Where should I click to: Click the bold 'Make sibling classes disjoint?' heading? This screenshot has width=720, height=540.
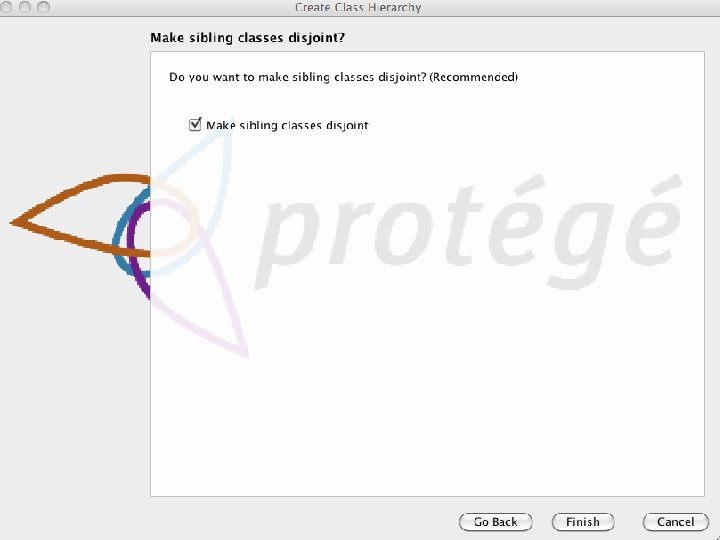[248, 38]
